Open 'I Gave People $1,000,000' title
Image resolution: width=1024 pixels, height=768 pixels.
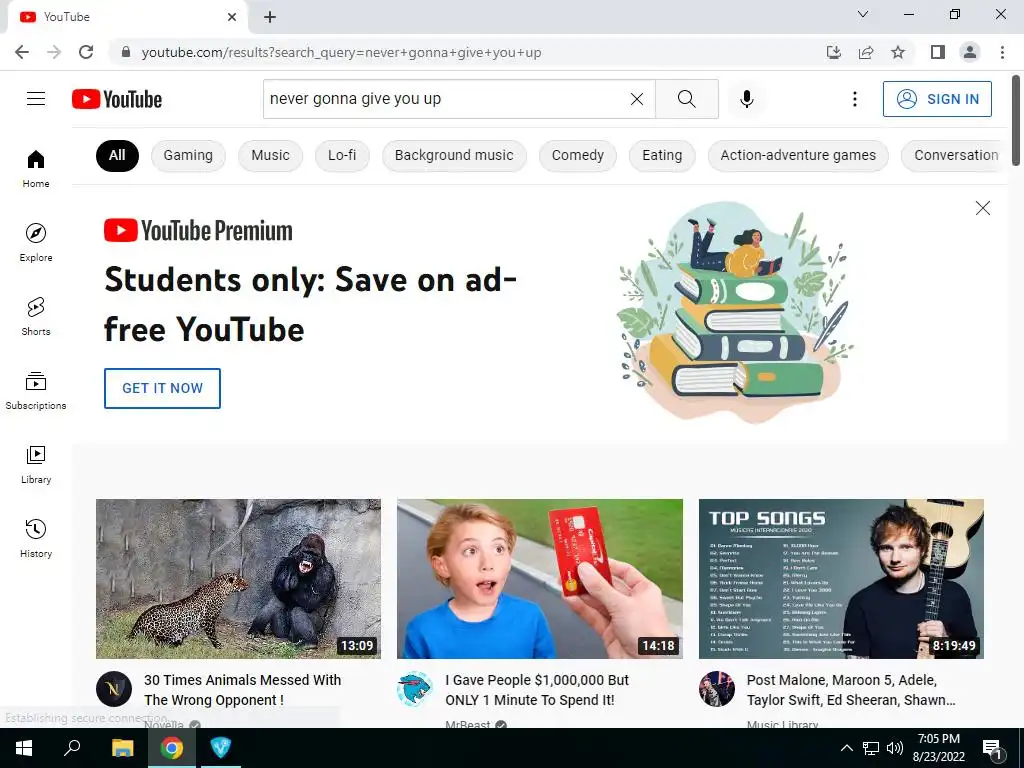[537, 690]
